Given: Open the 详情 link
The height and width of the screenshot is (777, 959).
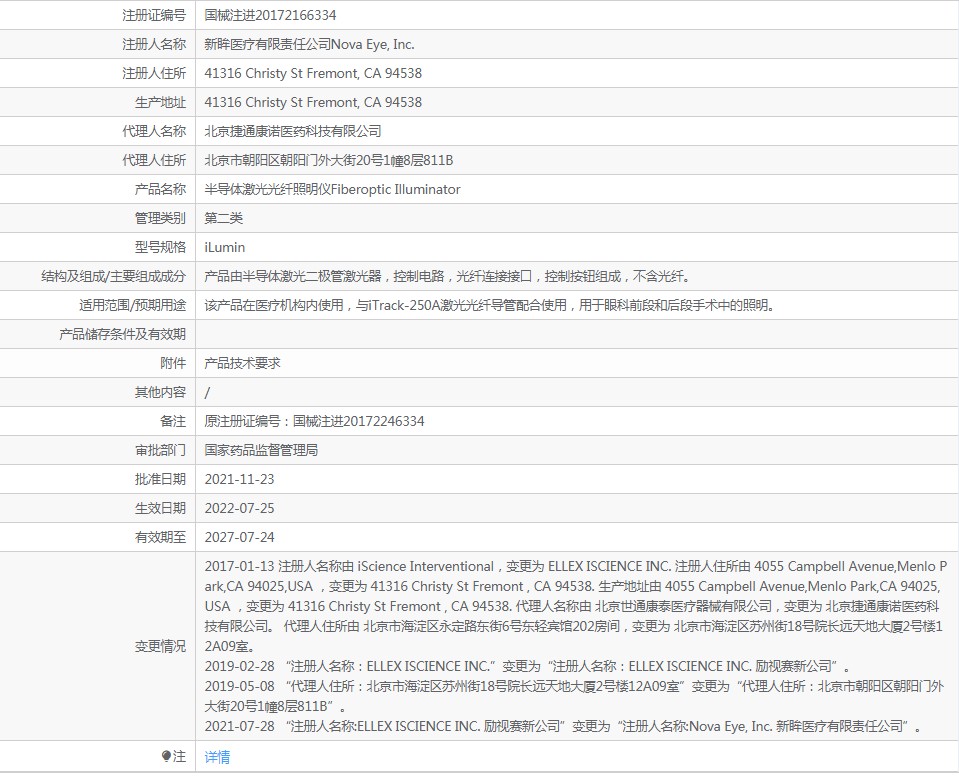Looking at the screenshot, I should (217, 757).
